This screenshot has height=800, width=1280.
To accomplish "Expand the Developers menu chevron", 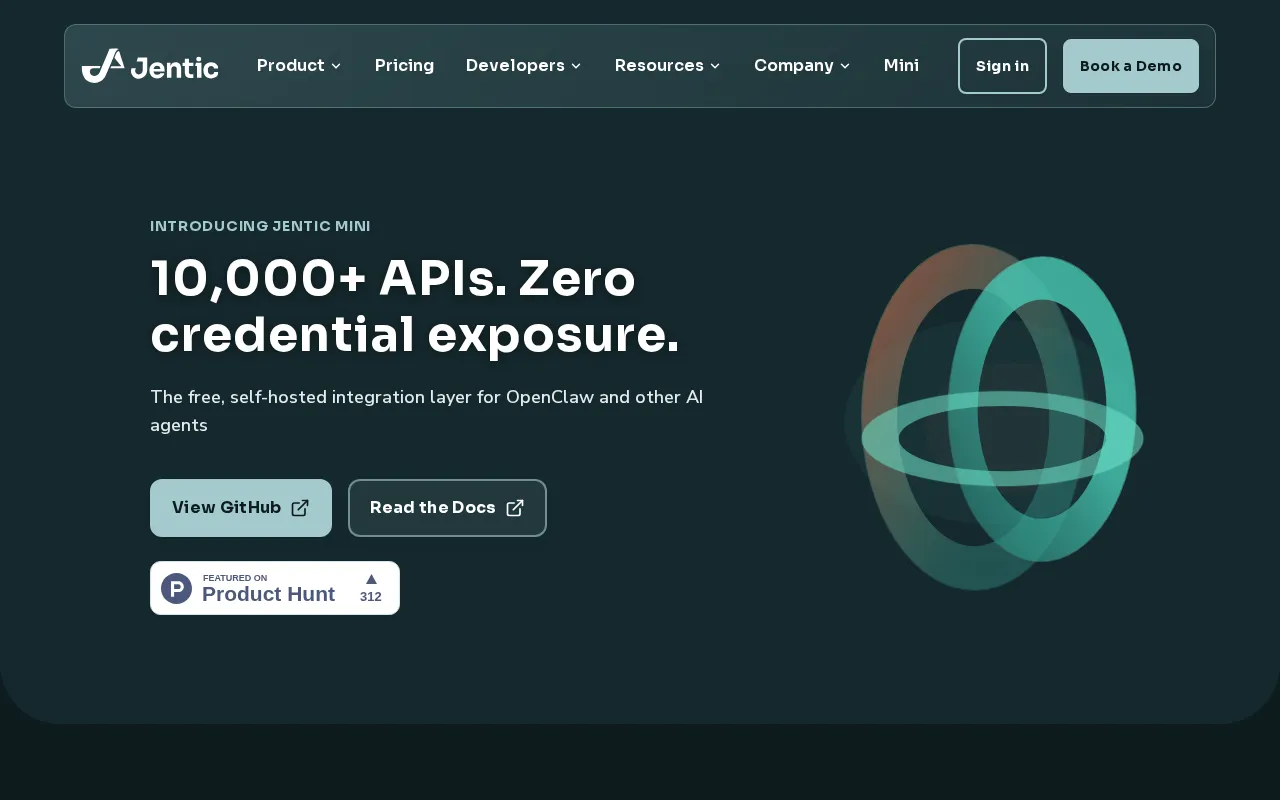I will 576,66.
